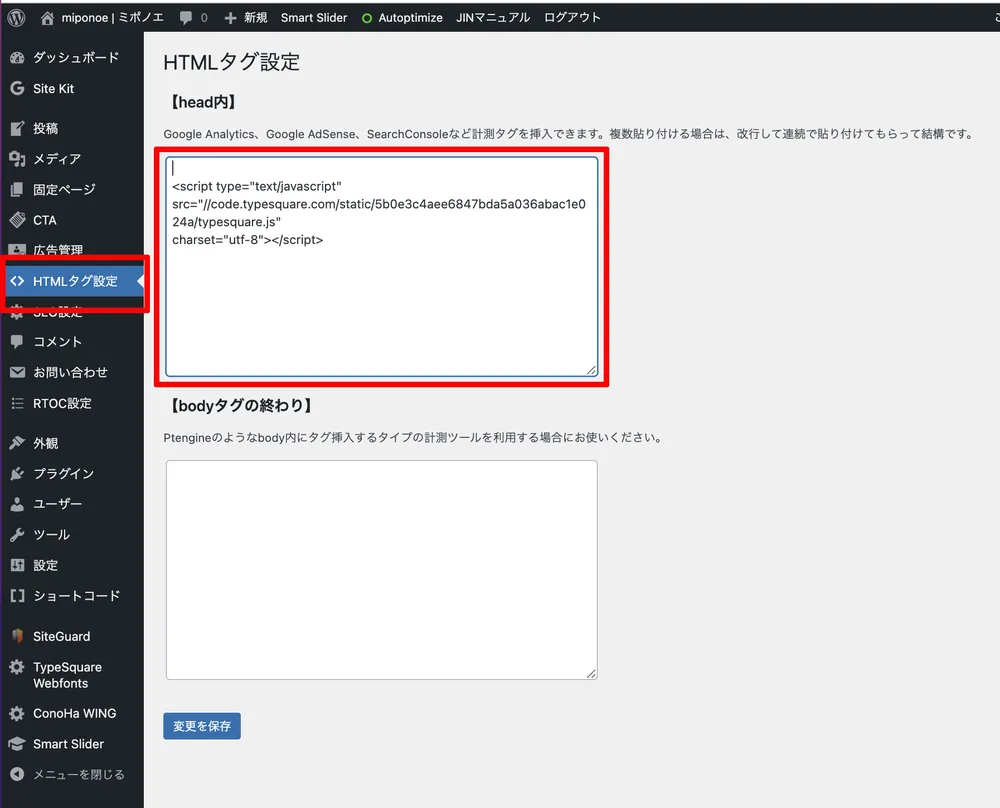
Task: Open Smart Slider from the admin bar
Action: tap(314, 18)
